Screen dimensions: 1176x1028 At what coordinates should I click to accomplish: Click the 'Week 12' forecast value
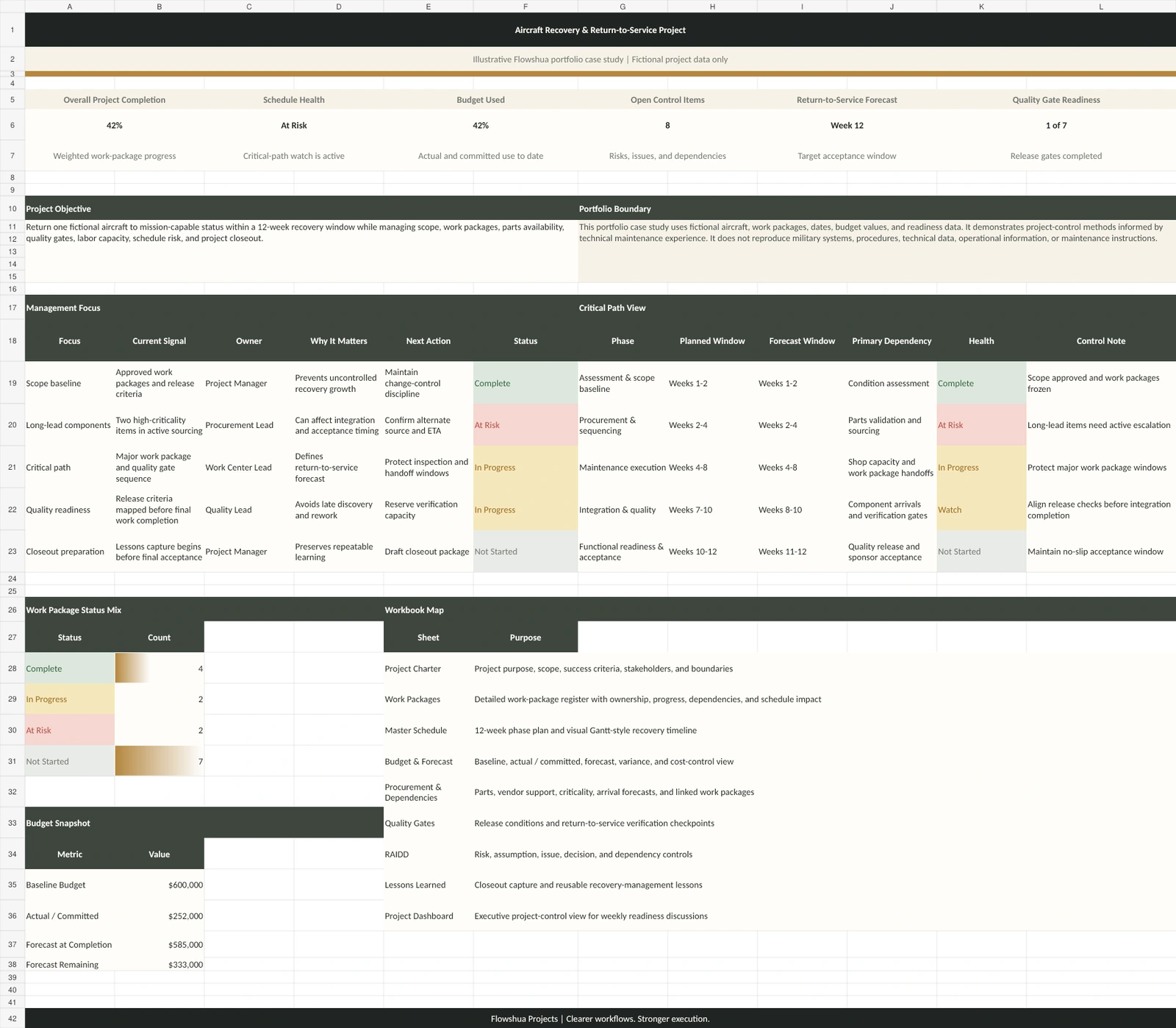[847, 126]
